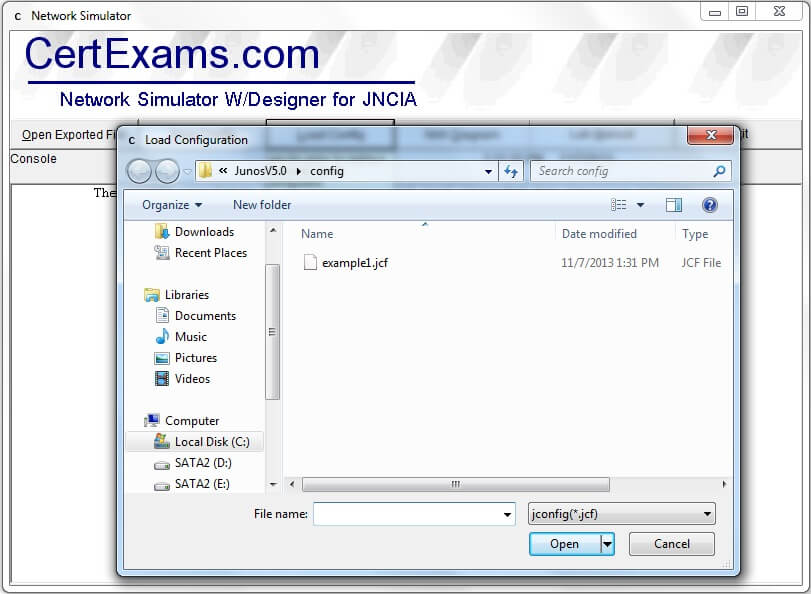The width and height of the screenshot is (811, 594).
Task: Select the Downloads sidebar item
Action: tap(204, 232)
